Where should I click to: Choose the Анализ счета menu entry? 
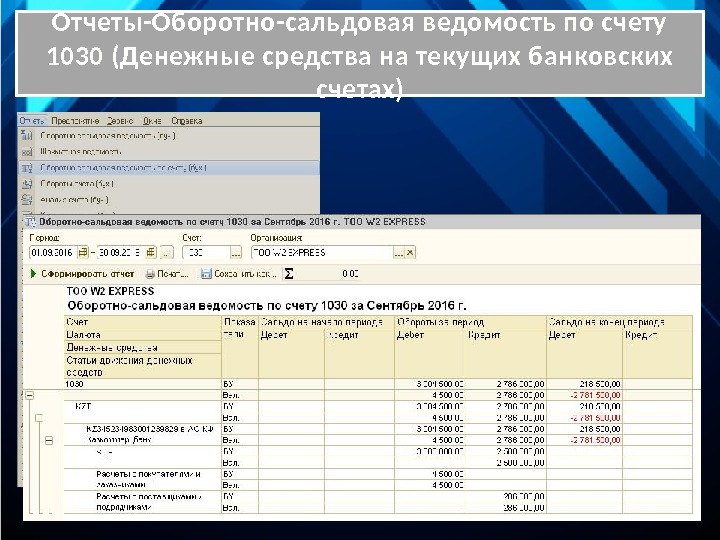tap(74, 200)
